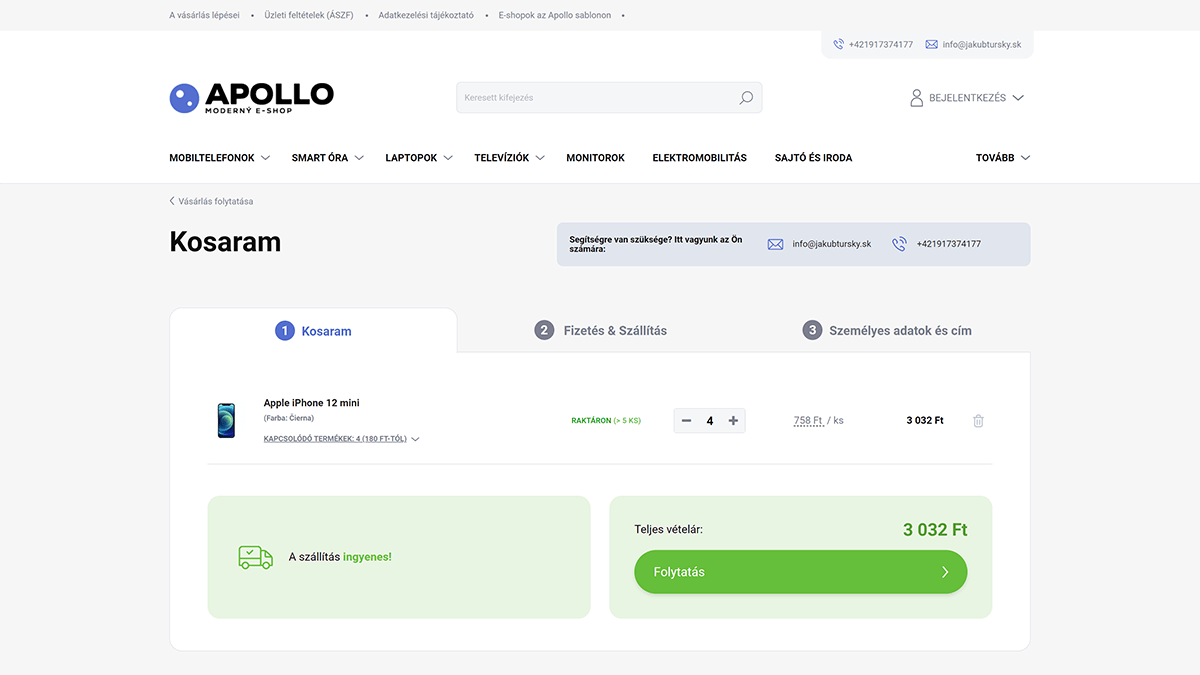Open Elektromobilitás category
The height and width of the screenshot is (675, 1200).
coord(700,158)
